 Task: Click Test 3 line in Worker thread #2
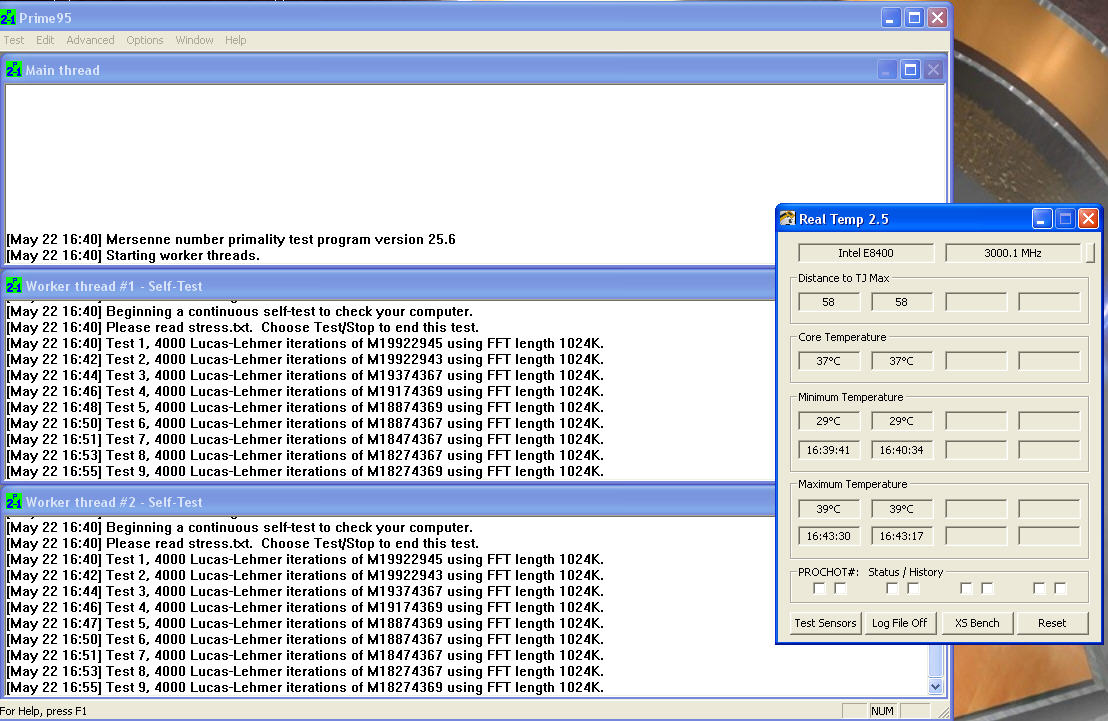(305, 591)
